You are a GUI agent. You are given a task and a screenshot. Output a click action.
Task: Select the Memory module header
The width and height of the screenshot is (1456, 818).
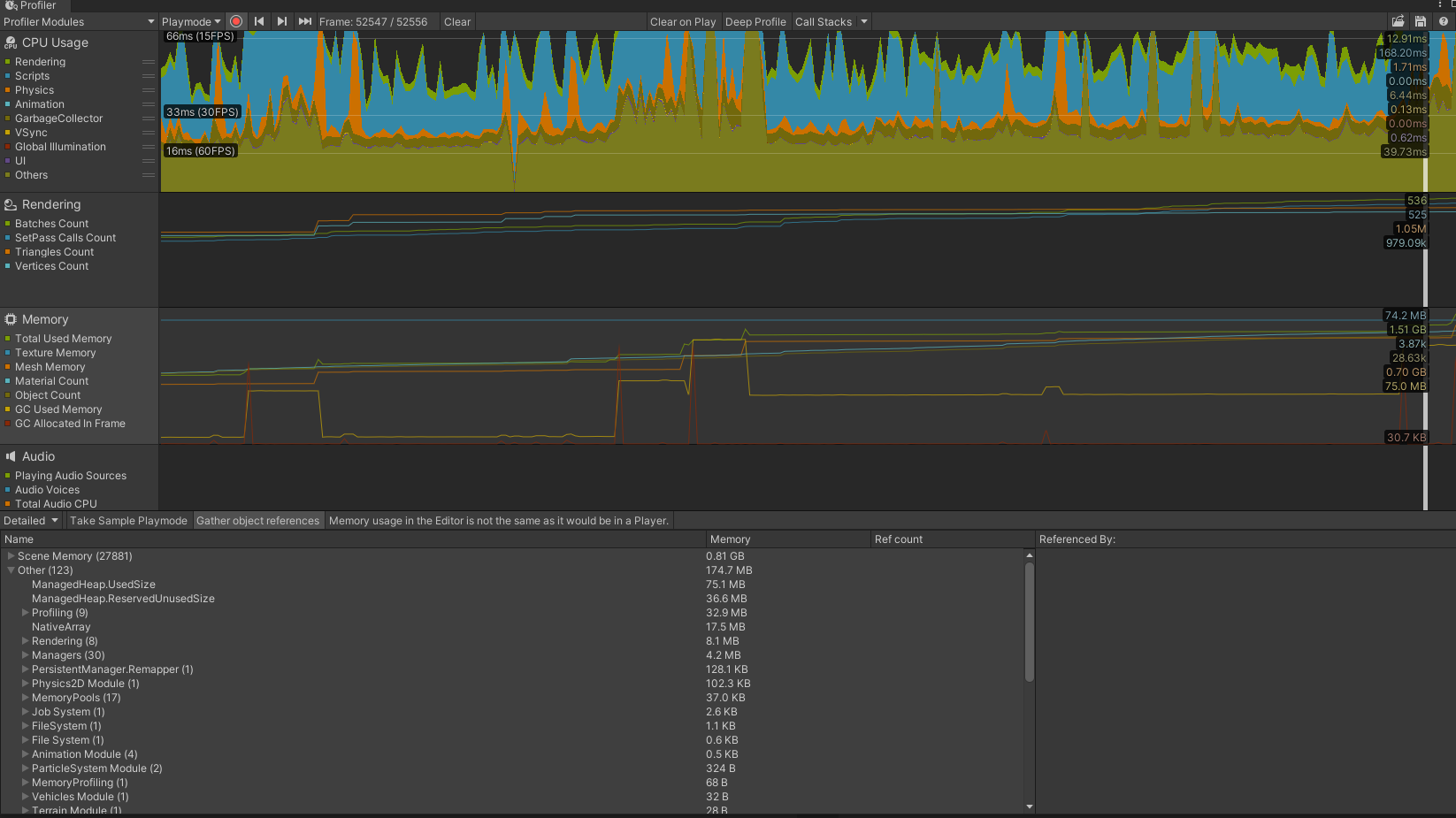[x=46, y=319]
